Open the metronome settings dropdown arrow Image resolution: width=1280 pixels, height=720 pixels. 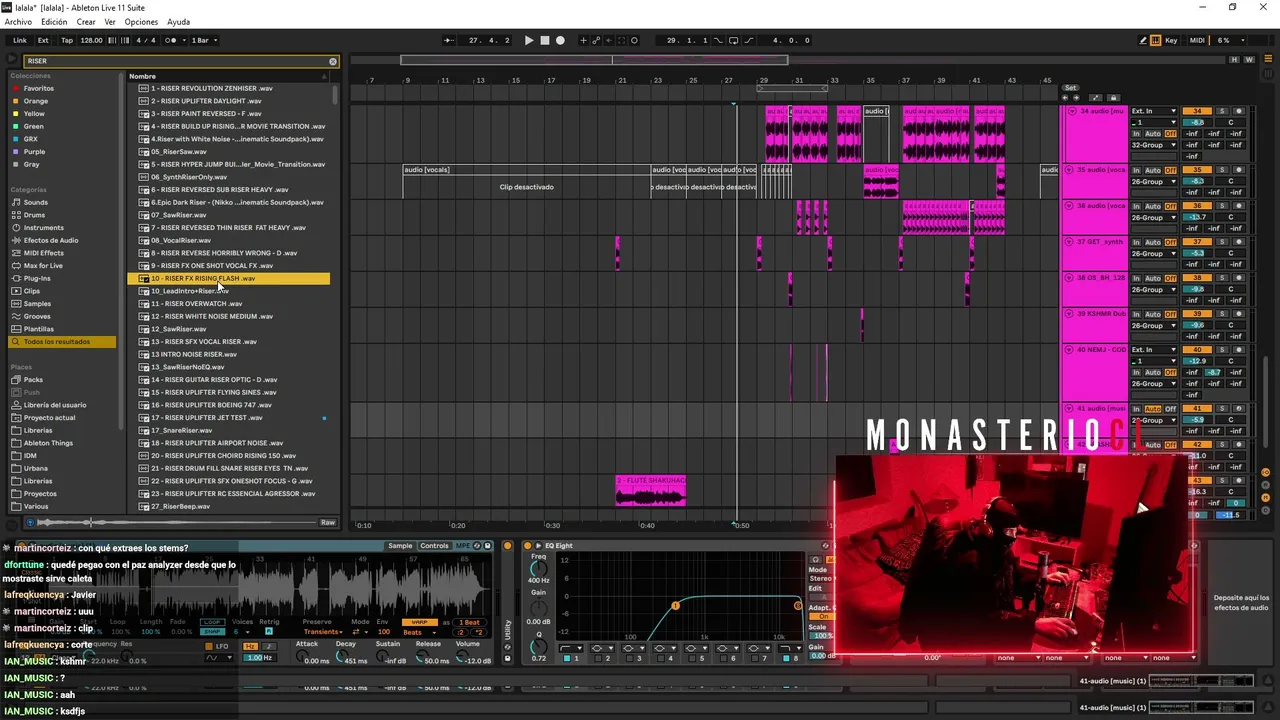(182, 41)
